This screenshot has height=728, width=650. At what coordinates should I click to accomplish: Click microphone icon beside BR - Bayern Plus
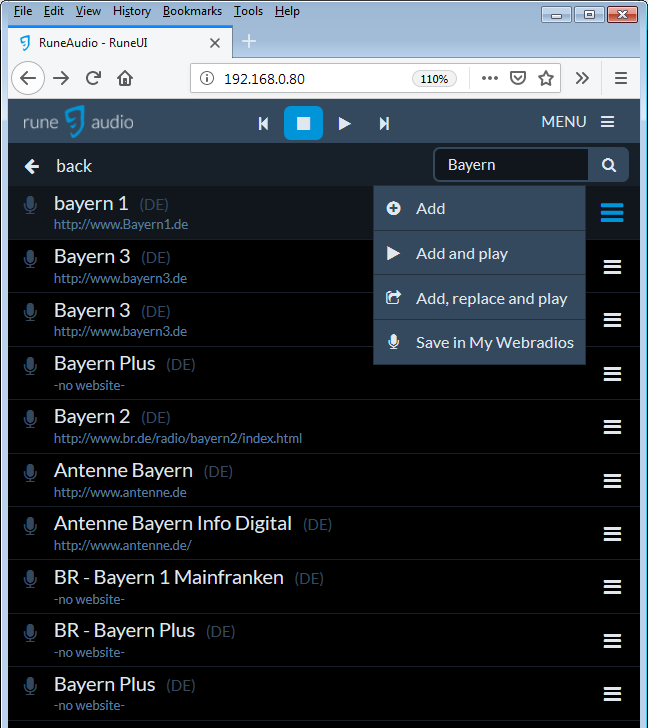(30, 633)
